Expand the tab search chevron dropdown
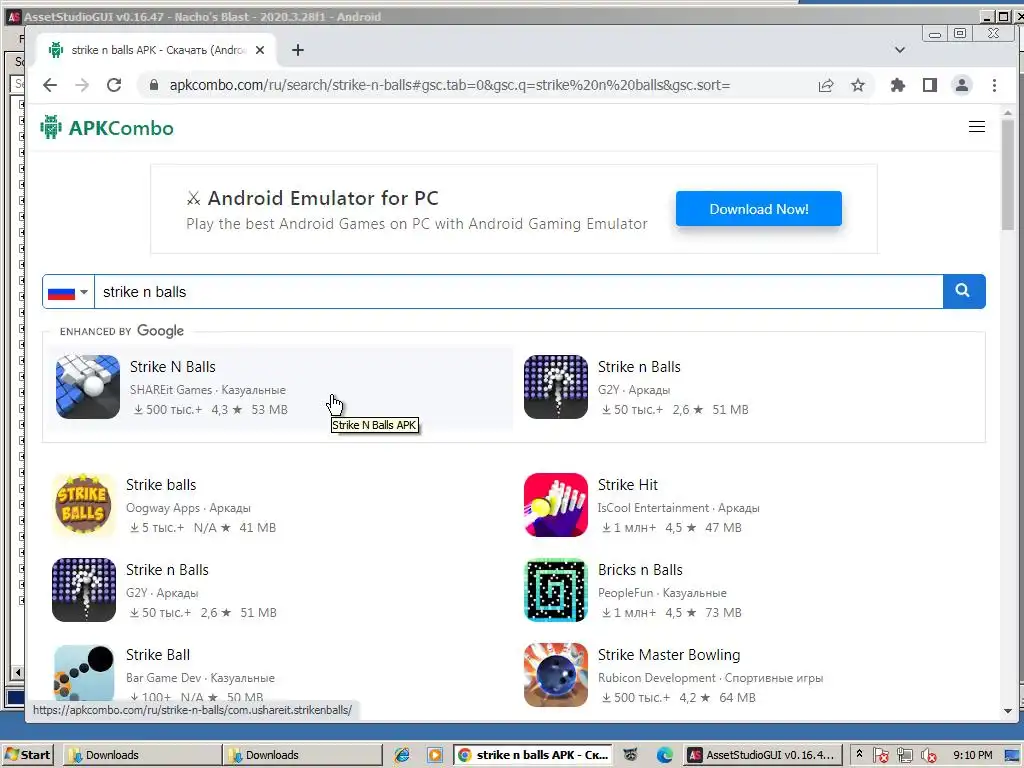The height and width of the screenshot is (768, 1024). [899, 50]
